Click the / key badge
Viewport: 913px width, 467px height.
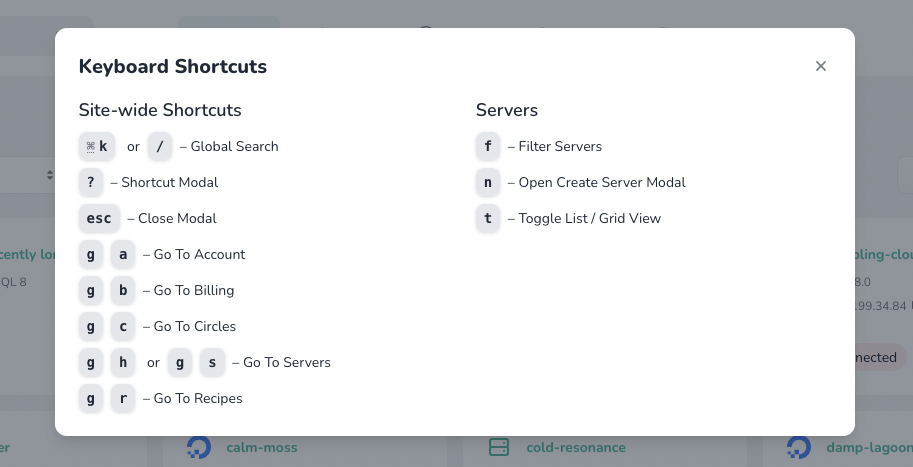click(160, 146)
